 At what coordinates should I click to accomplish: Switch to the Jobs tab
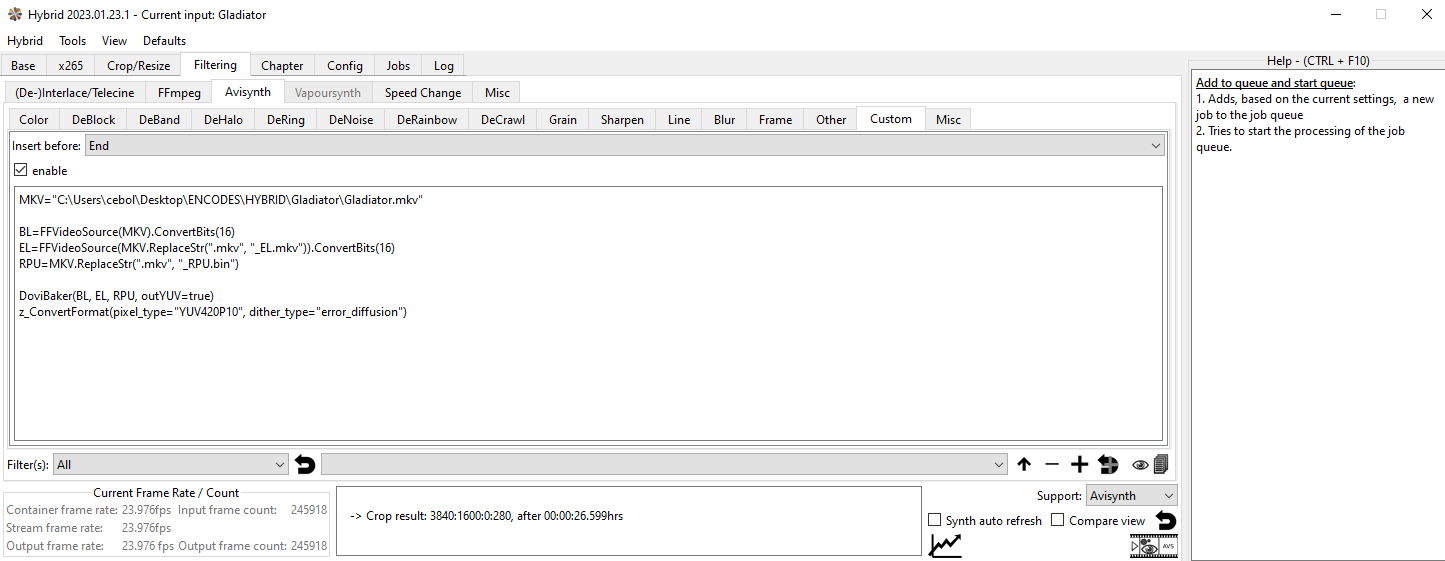pyautogui.click(x=398, y=66)
